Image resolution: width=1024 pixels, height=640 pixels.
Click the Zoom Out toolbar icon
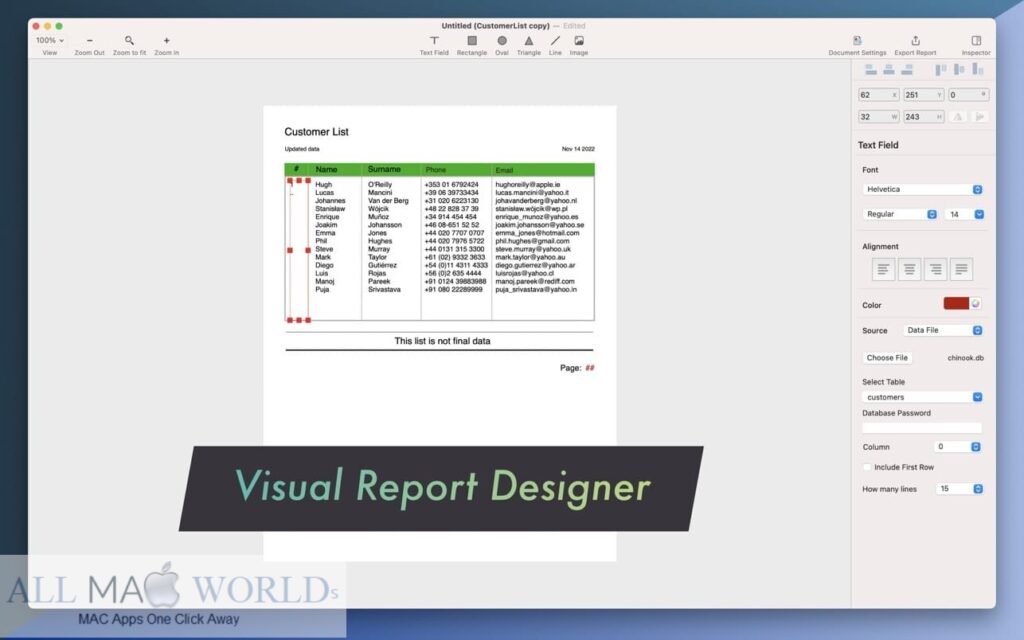89,40
